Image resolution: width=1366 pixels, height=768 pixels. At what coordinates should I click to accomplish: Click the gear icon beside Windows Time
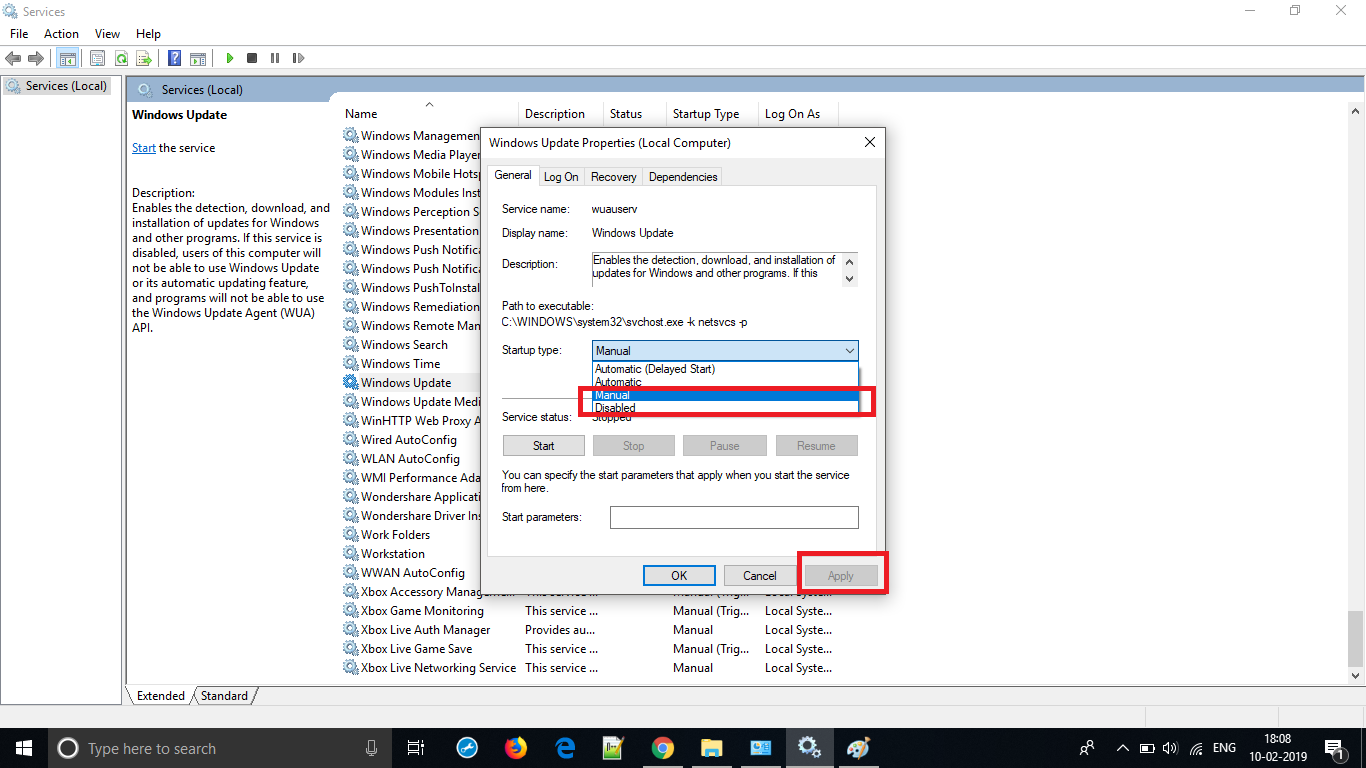click(x=351, y=364)
